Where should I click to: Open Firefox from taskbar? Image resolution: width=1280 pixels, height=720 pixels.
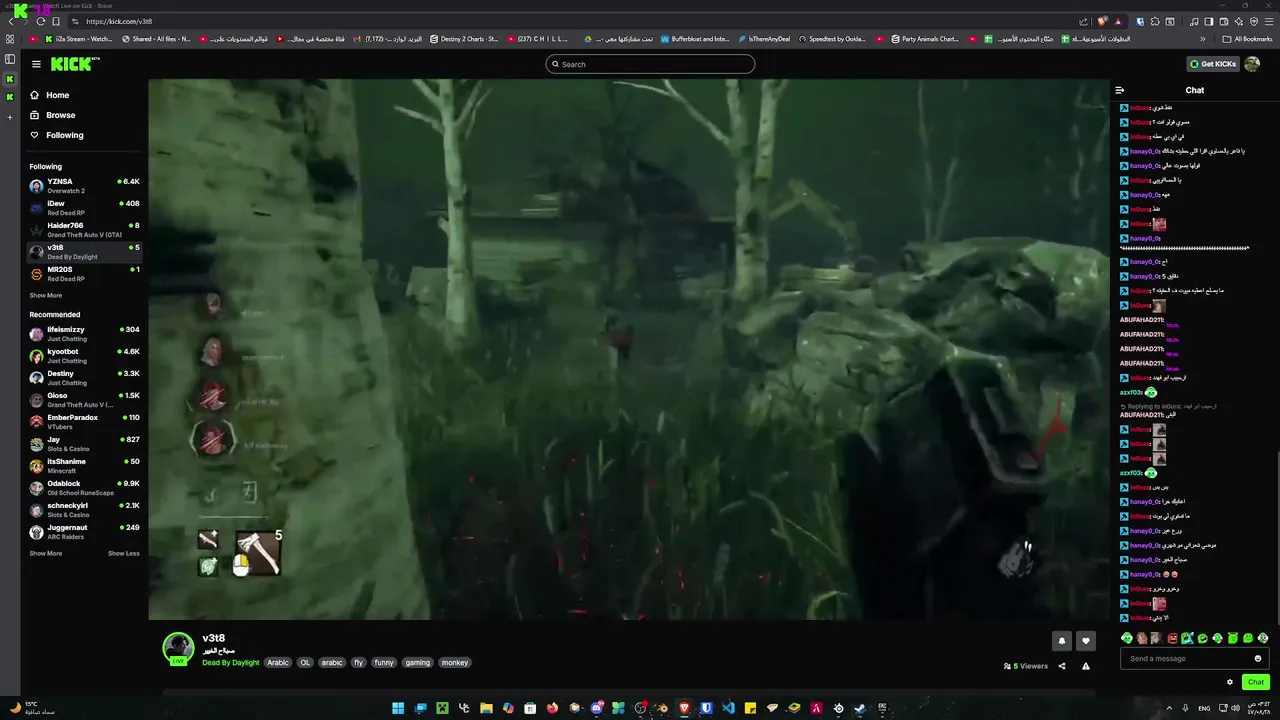[x=552, y=708]
